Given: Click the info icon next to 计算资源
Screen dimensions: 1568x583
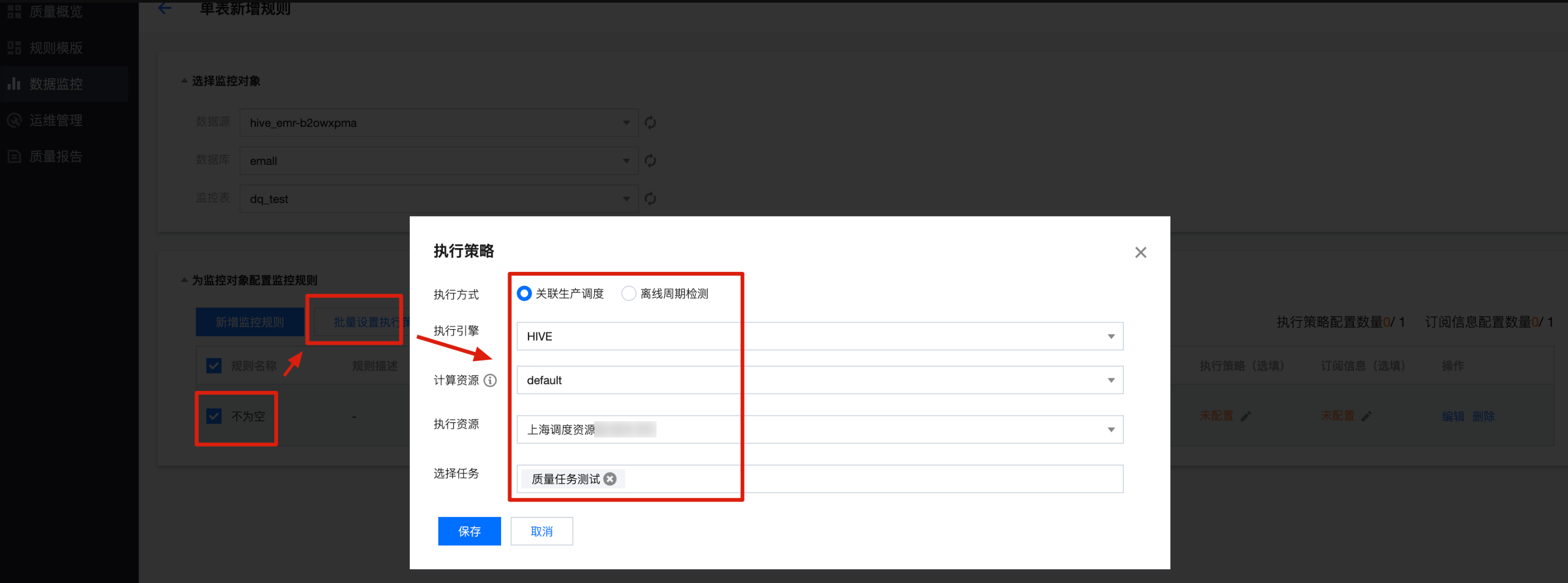Looking at the screenshot, I should [490, 380].
